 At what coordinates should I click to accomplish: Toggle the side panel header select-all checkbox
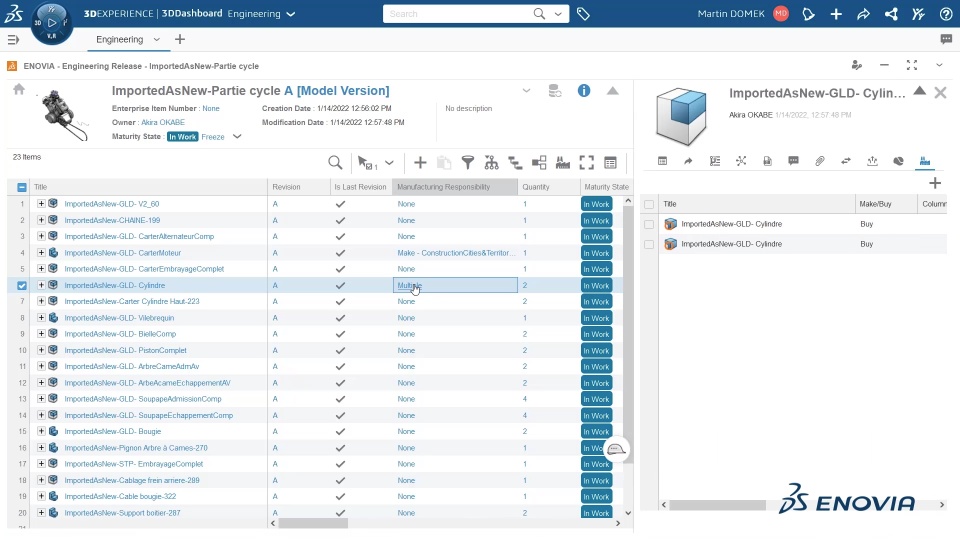click(x=649, y=204)
